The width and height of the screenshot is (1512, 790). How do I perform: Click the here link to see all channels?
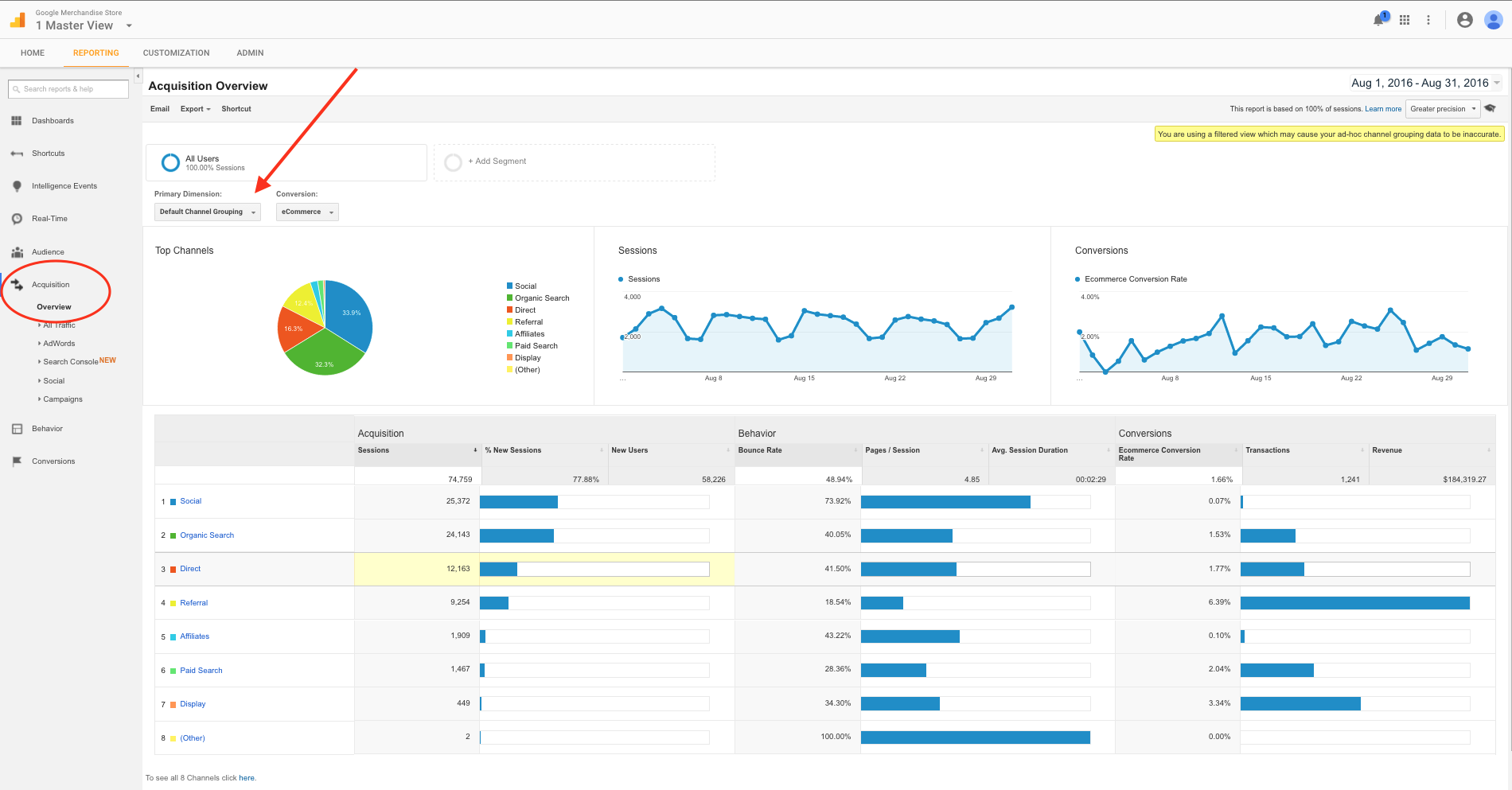click(x=247, y=777)
